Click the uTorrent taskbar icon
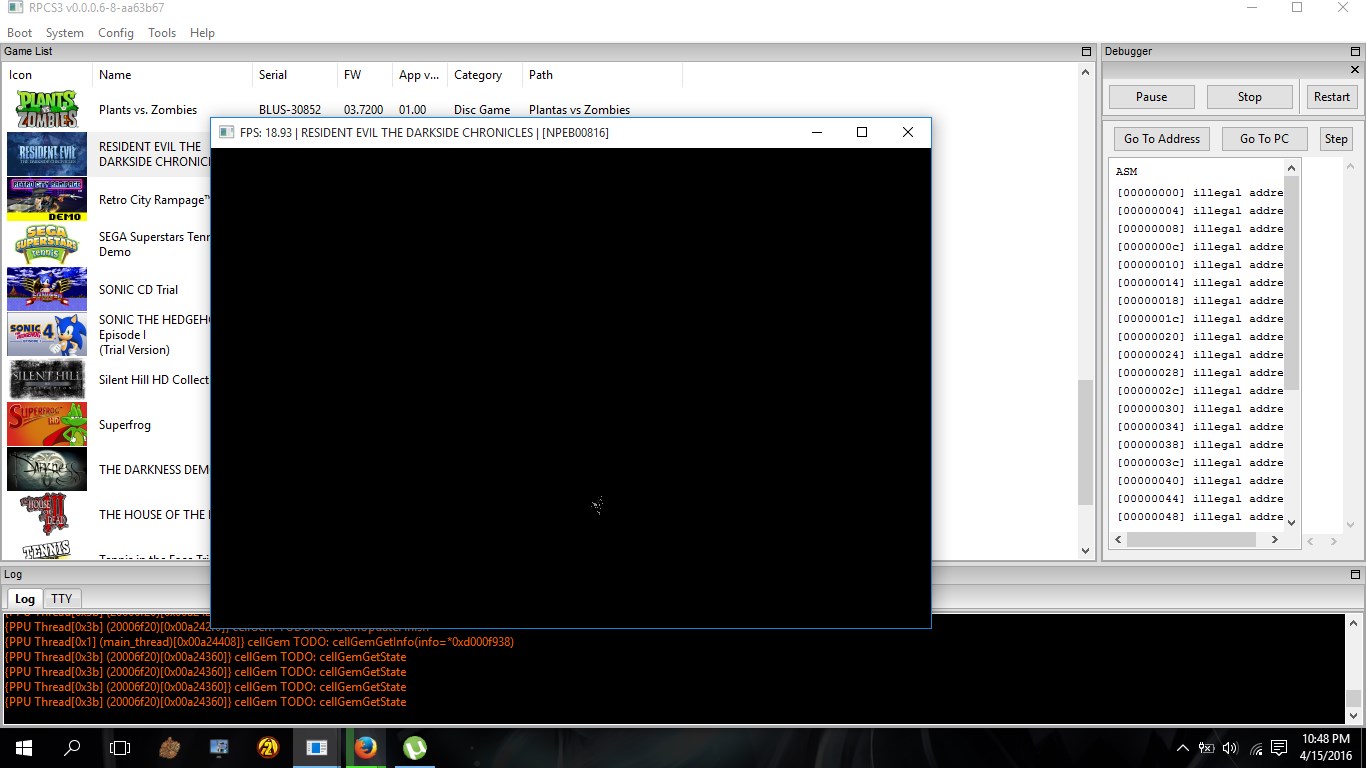Image resolution: width=1366 pixels, height=768 pixels. tap(414, 747)
